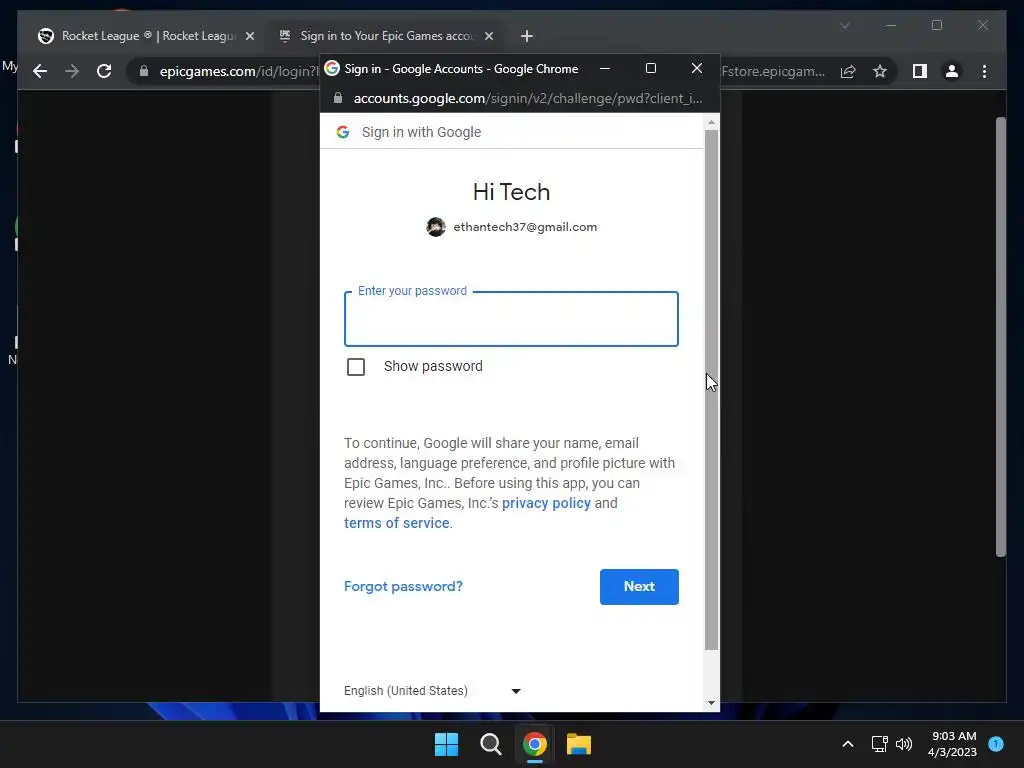Click the scrollbar in the Google sign-in popup
This screenshot has height=768, width=1024.
coord(711,389)
